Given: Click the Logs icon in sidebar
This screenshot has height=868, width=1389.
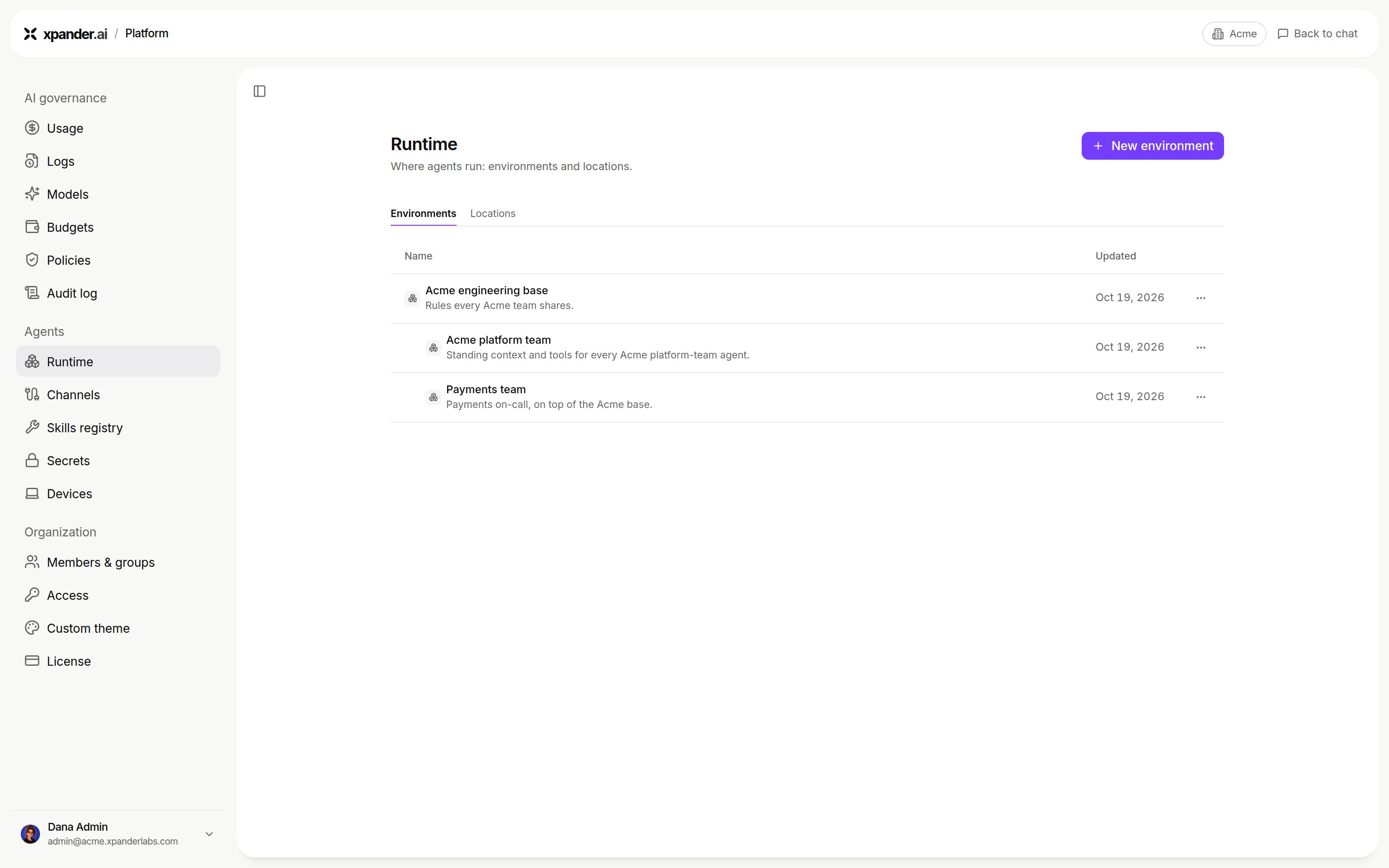Looking at the screenshot, I should click(x=32, y=161).
